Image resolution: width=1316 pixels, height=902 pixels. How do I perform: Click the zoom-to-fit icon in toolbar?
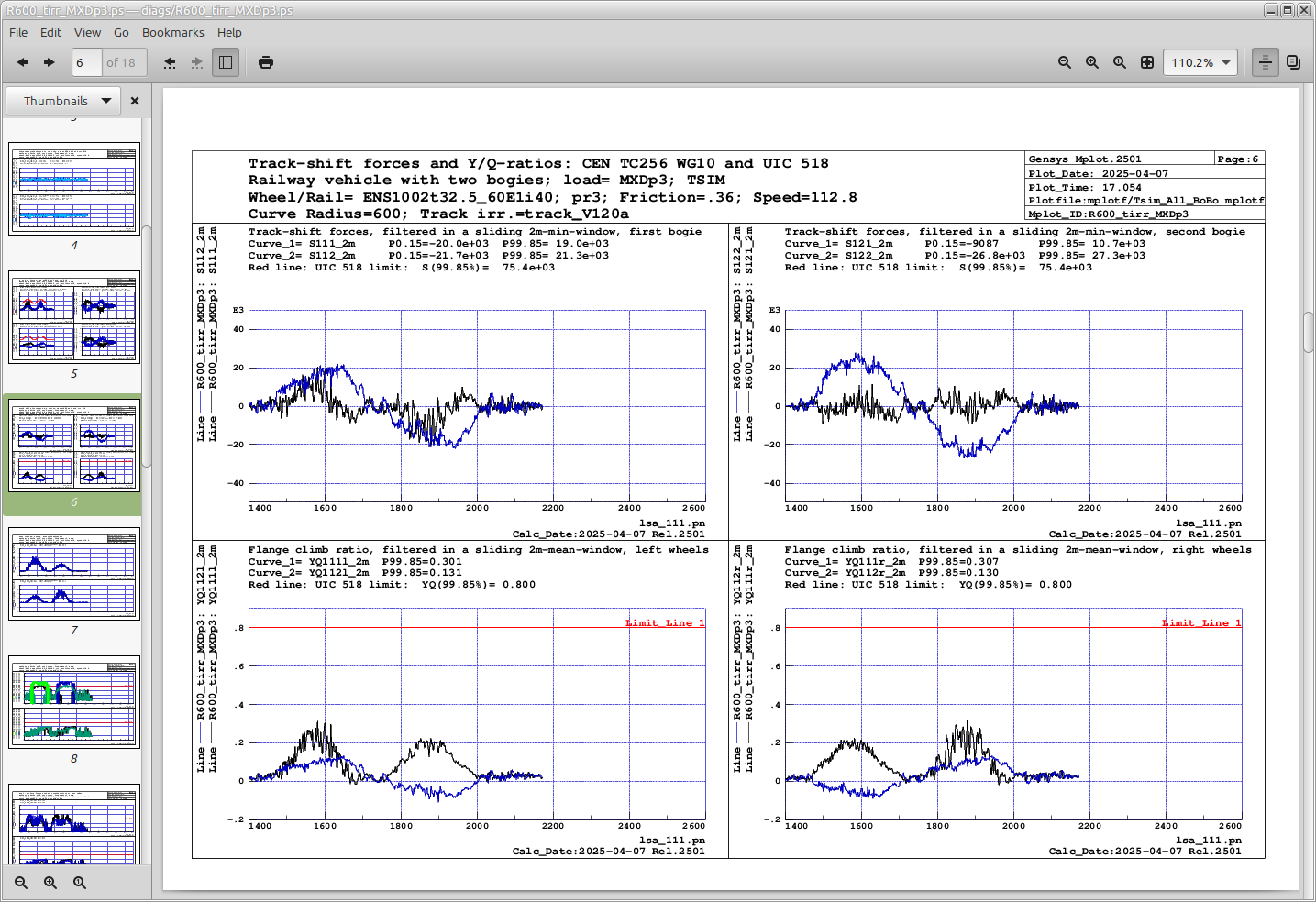tap(1147, 62)
